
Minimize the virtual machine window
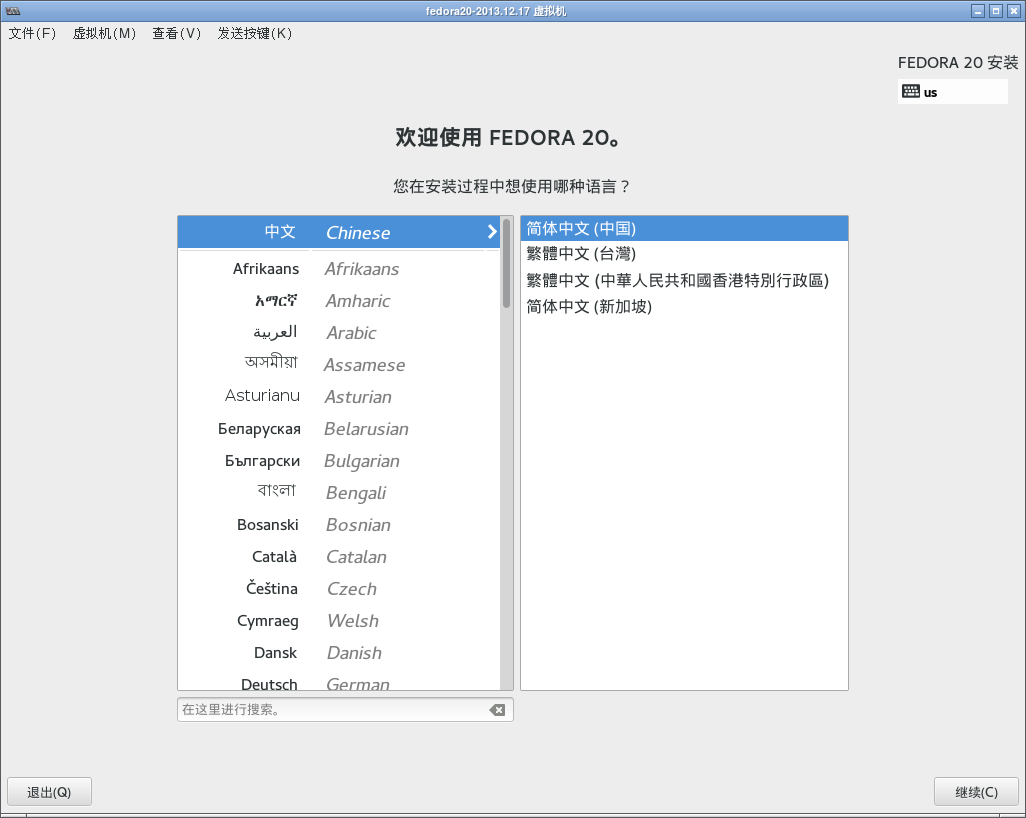(978, 10)
